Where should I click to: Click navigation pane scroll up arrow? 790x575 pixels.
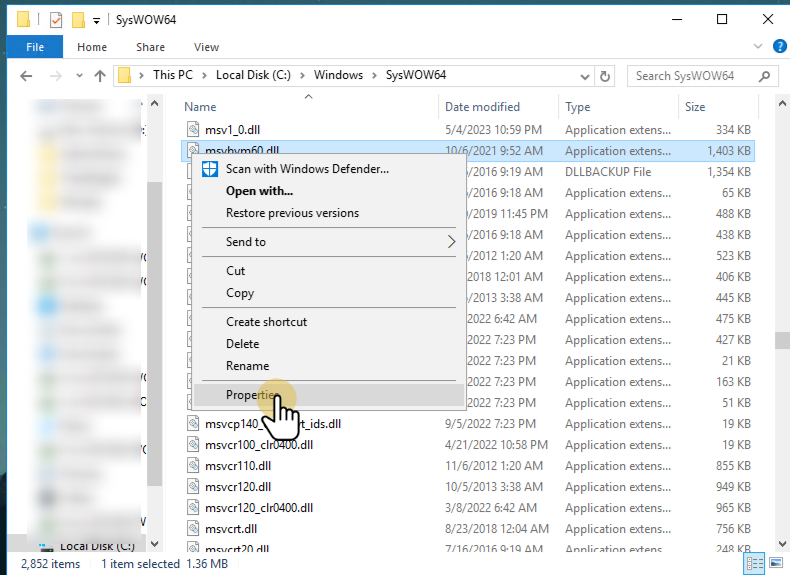click(x=155, y=104)
